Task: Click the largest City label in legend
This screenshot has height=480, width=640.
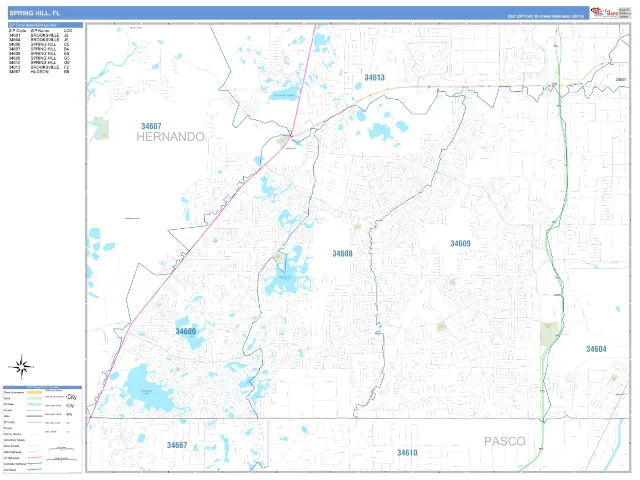Action: (72, 397)
